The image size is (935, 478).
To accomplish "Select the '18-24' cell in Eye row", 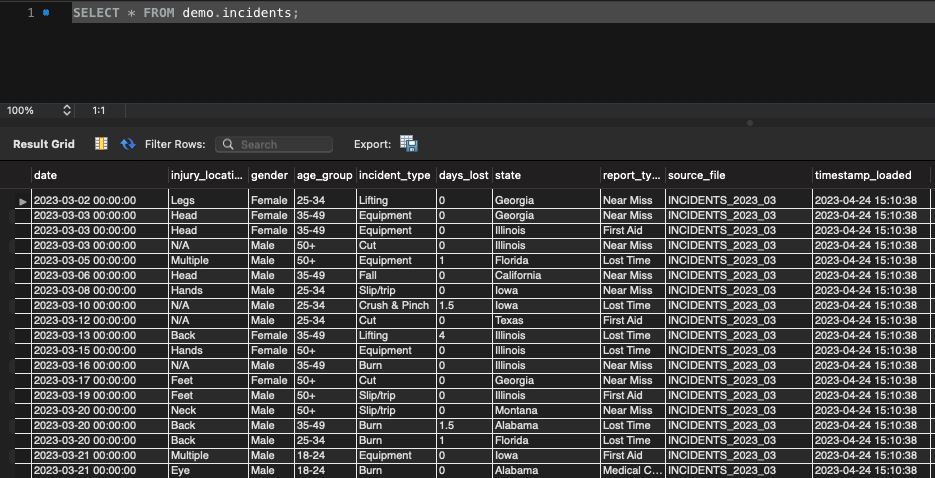I will [x=326, y=470].
